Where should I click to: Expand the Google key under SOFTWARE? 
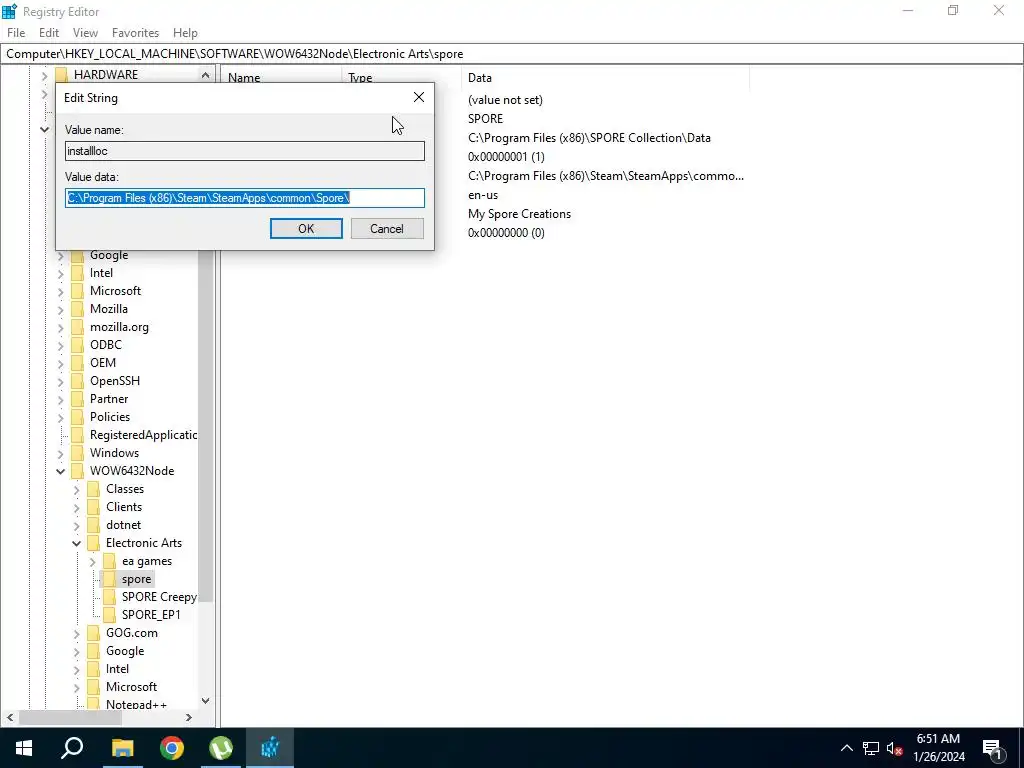click(x=61, y=255)
